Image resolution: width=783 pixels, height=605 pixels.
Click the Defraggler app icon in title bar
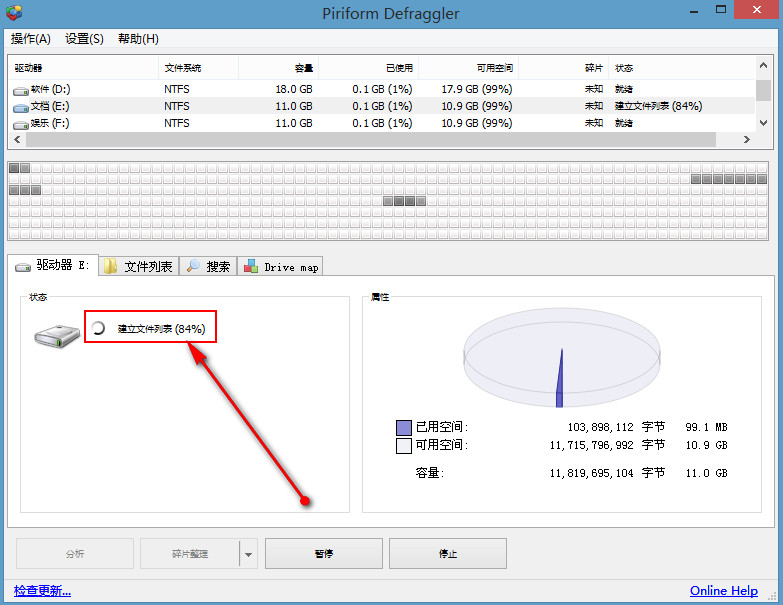click(x=14, y=12)
